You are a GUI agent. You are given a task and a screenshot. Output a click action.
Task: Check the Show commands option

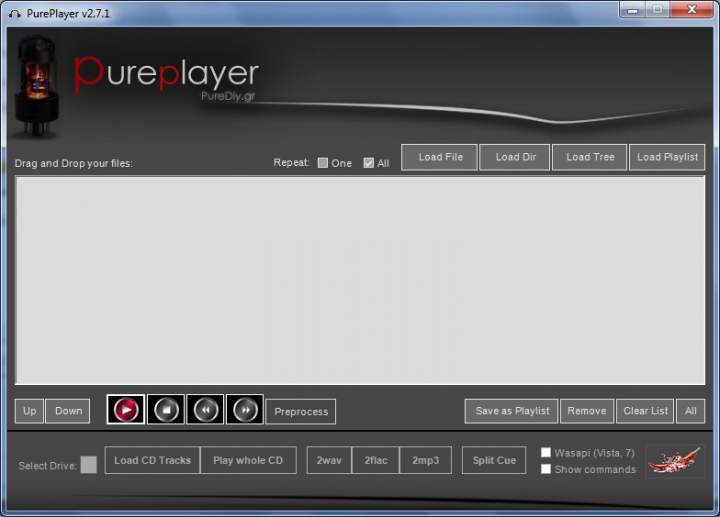tap(546, 469)
